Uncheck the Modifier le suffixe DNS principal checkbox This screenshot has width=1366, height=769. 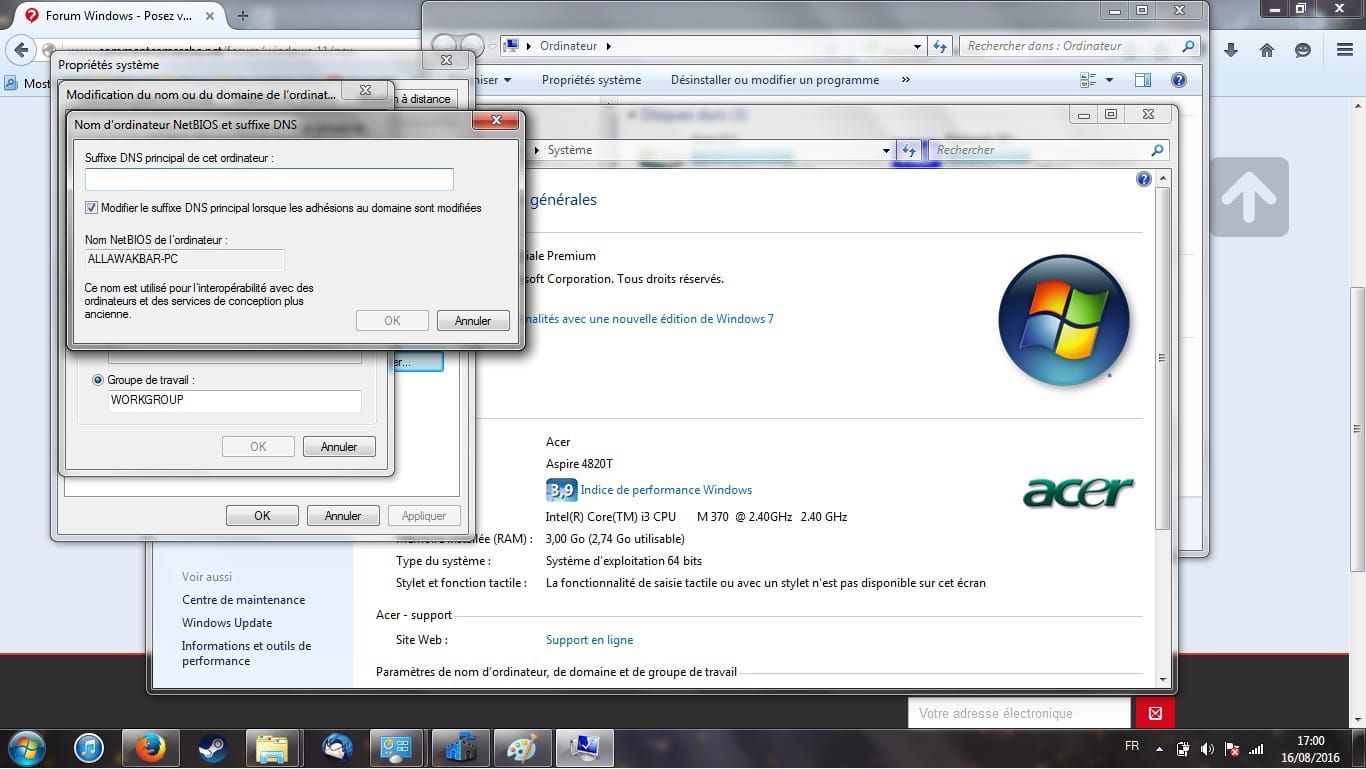click(92, 208)
